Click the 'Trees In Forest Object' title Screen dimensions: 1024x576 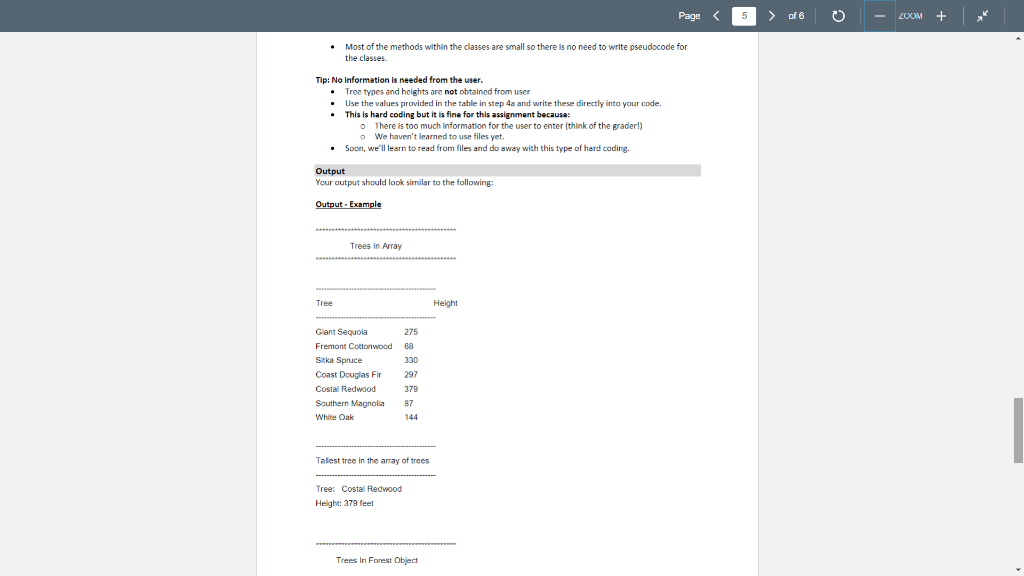pyautogui.click(x=377, y=560)
